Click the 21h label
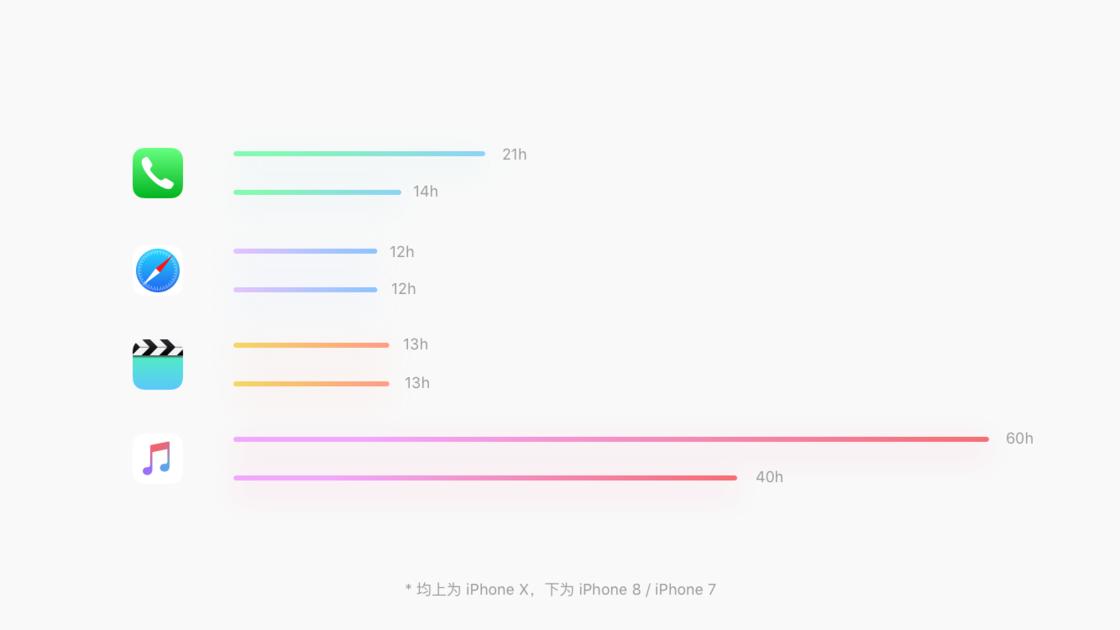 pyautogui.click(x=514, y=154)
